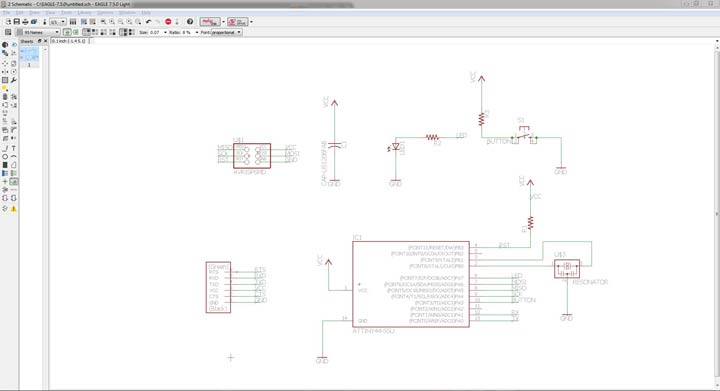Close the Sheets panel
The image size is (720, 391).
click(45, 41)
